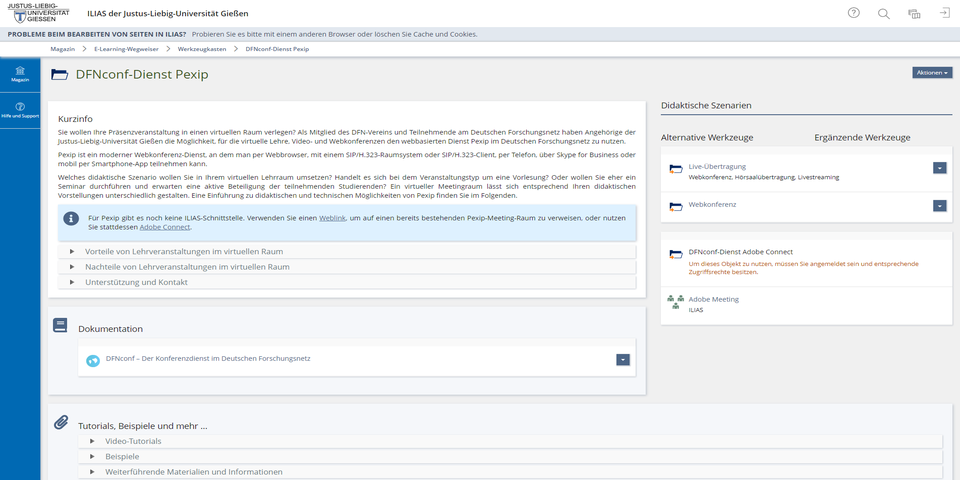Screen dimensions: 960x480
Task: Click the Justus-Liebig-Universität Giessen logo
Action: point(38,13)
